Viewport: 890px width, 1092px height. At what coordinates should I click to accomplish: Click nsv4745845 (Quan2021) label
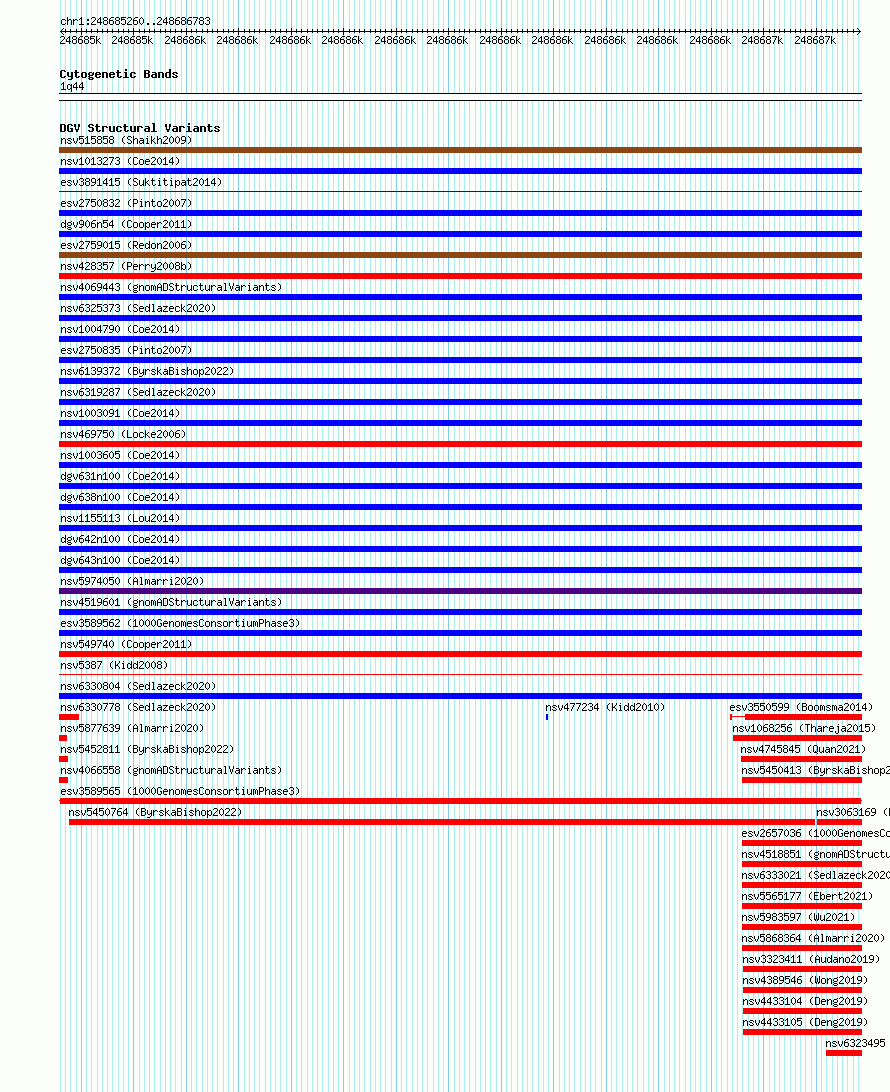[803, 749]
